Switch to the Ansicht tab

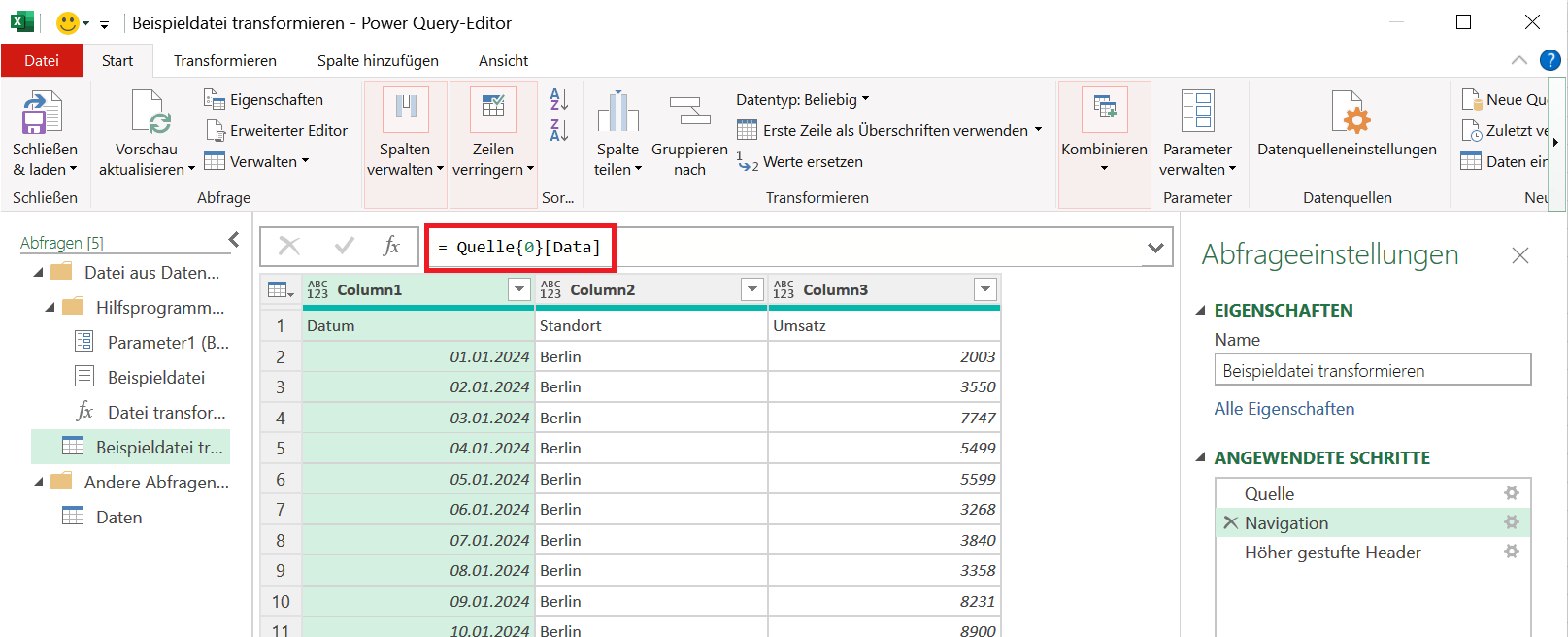(x=503, y=60)
